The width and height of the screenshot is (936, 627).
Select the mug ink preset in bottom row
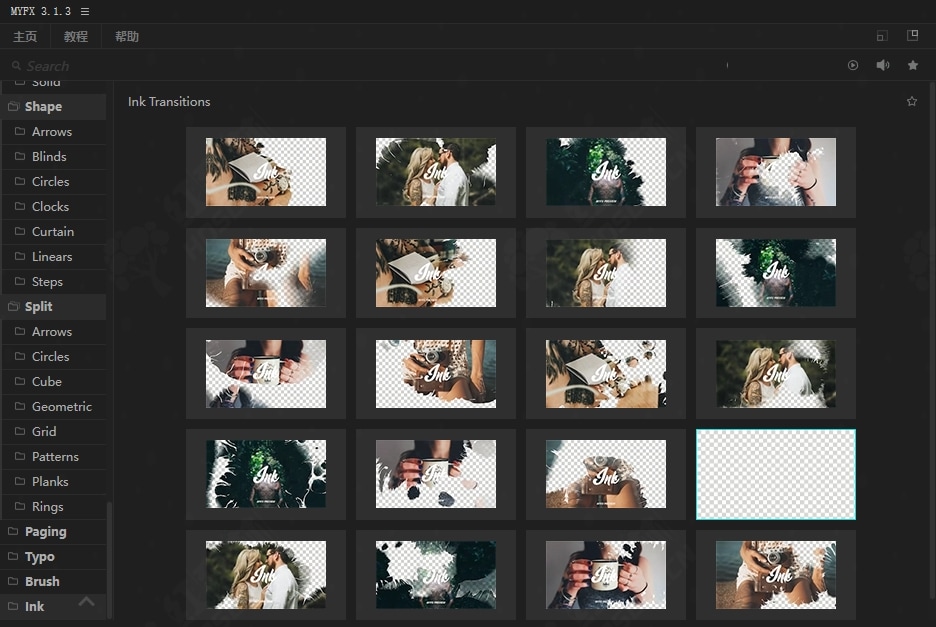606,575
